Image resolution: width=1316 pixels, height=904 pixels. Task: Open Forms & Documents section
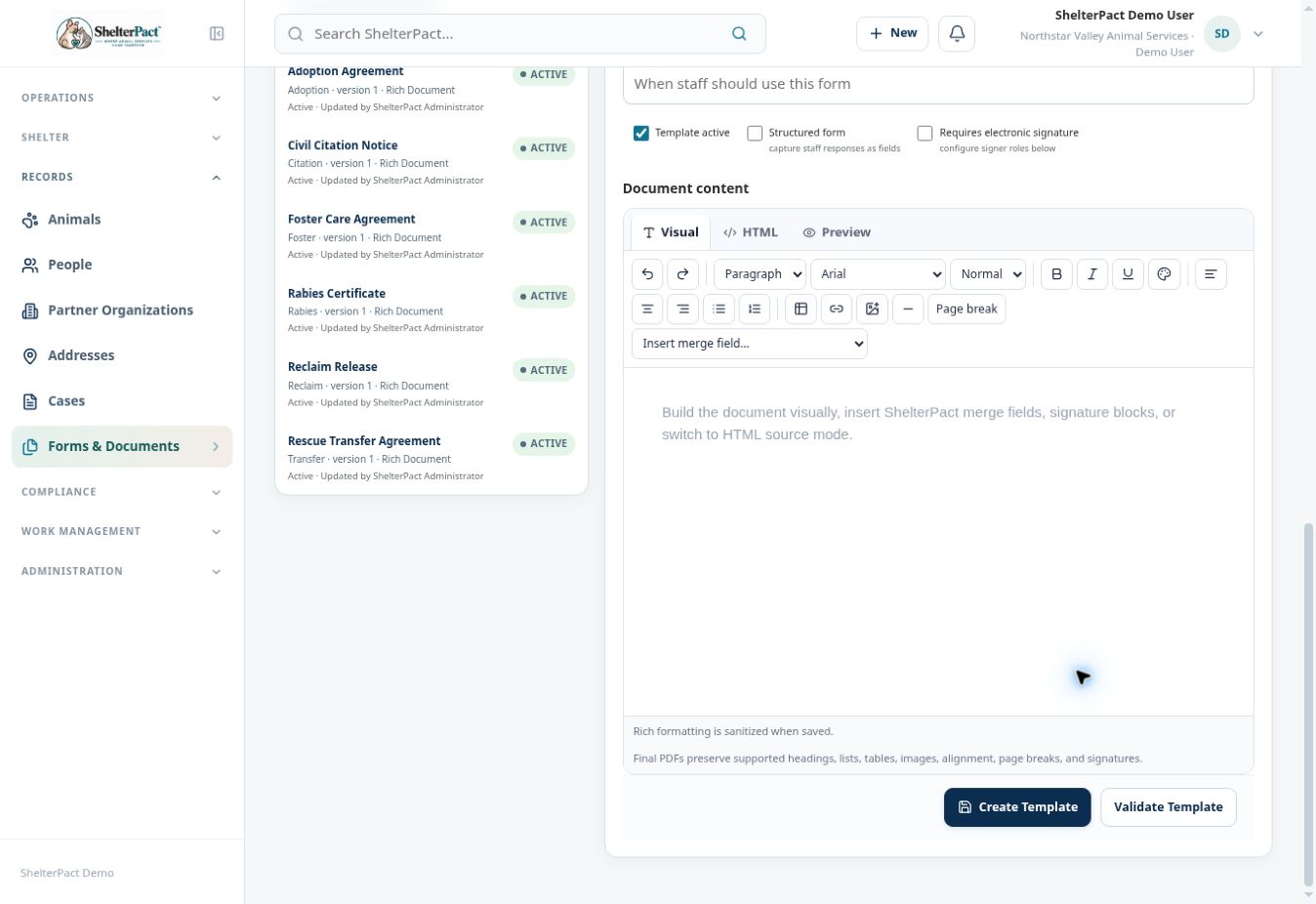pyautogui.click(x=122, y=446)
